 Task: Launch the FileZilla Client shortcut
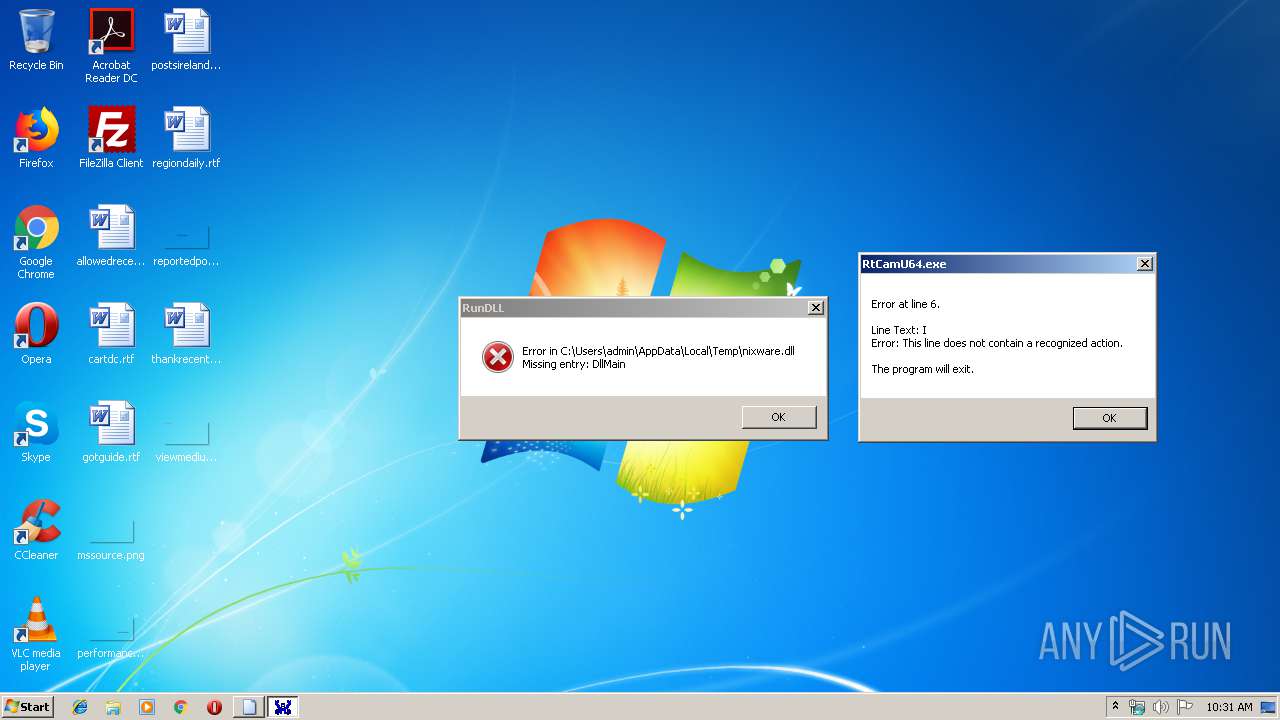[x=111, y=138]
